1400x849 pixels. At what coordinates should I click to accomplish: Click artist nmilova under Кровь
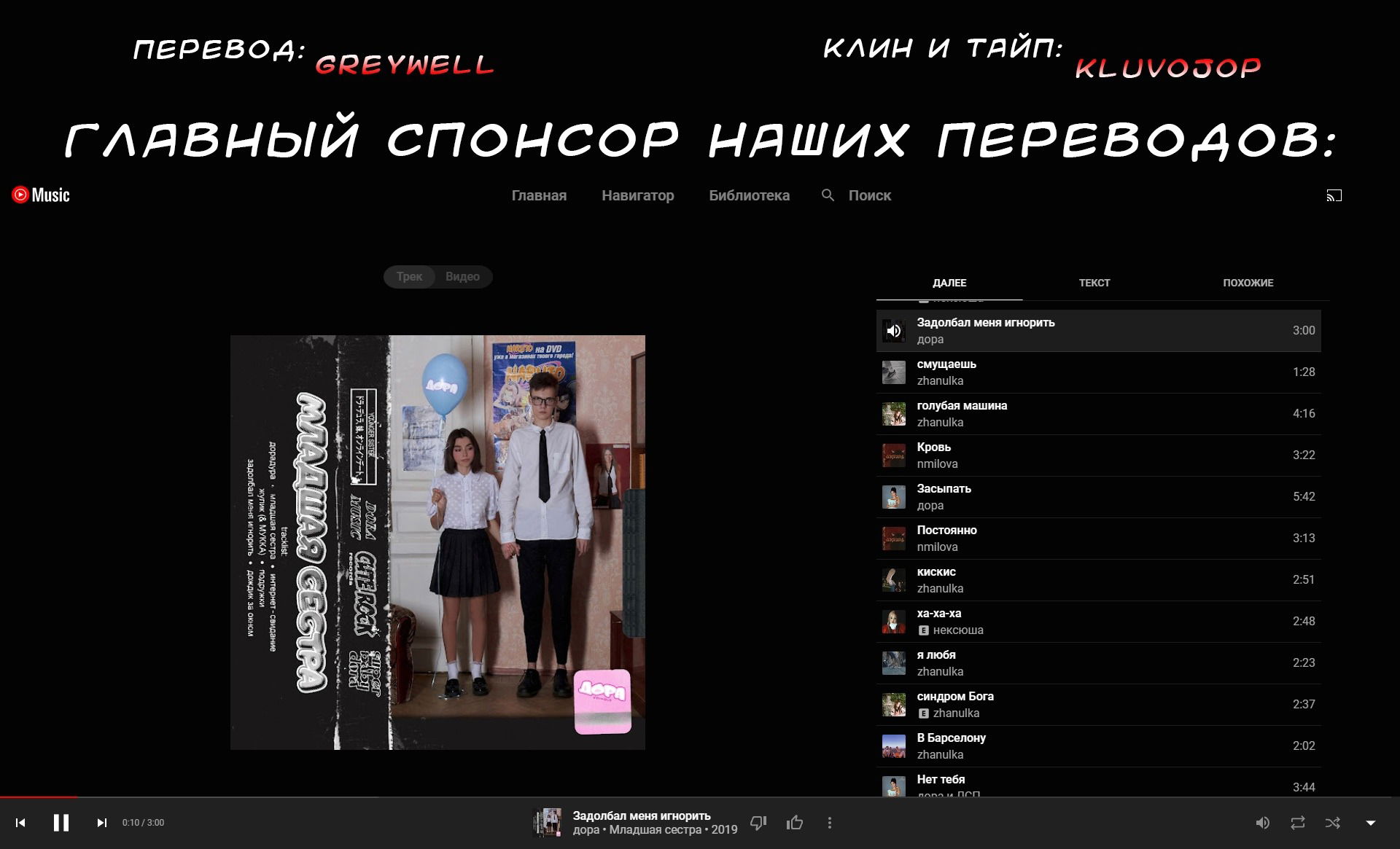pos(937,464)
